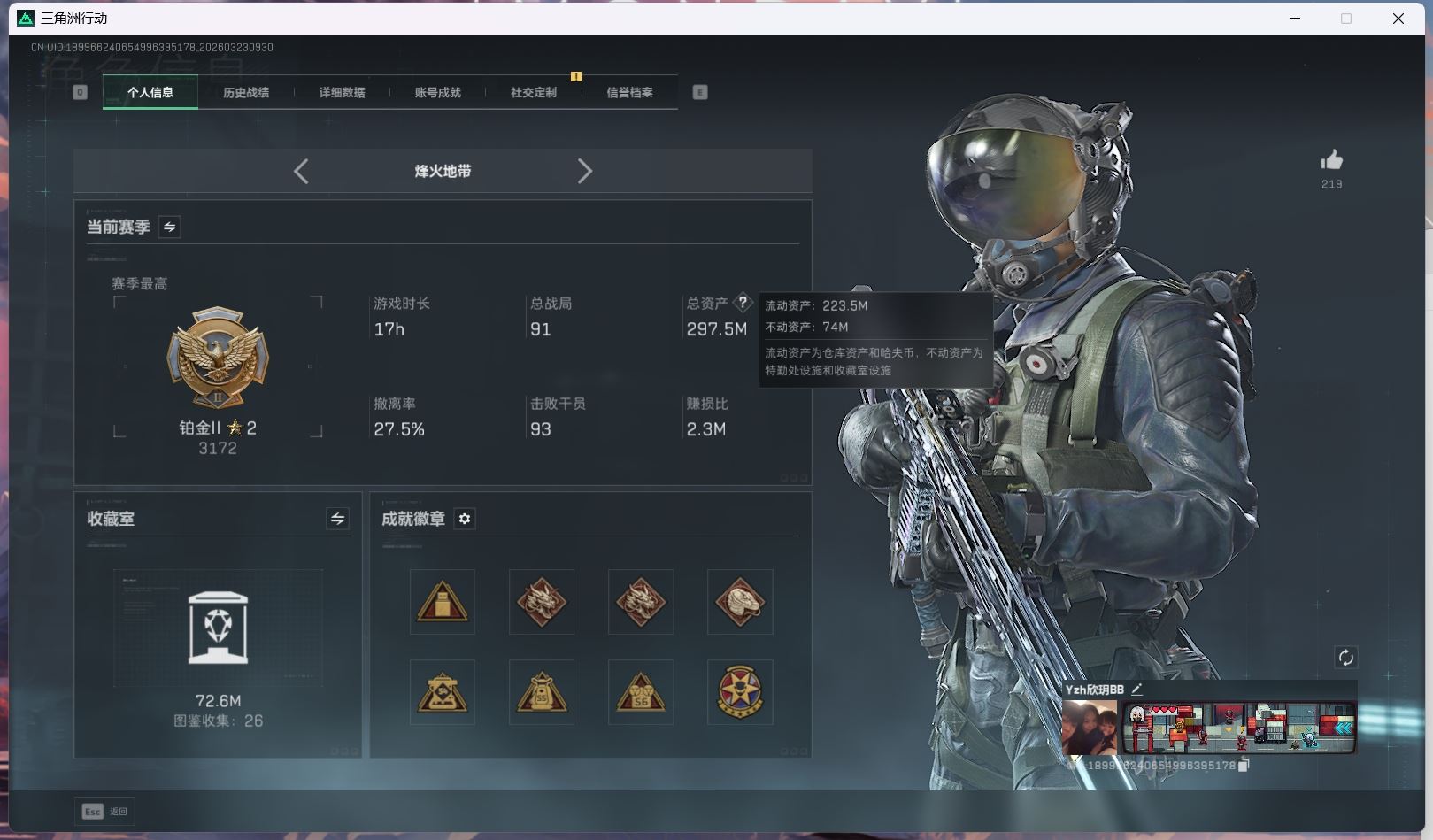Open the 社交定制 tab

534,92
